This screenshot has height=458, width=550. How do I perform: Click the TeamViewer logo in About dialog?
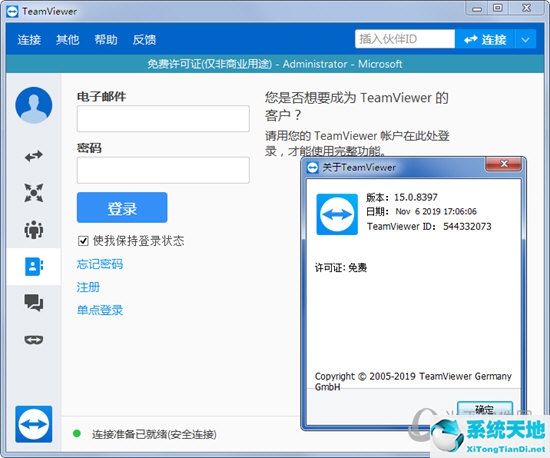[337, 214]
